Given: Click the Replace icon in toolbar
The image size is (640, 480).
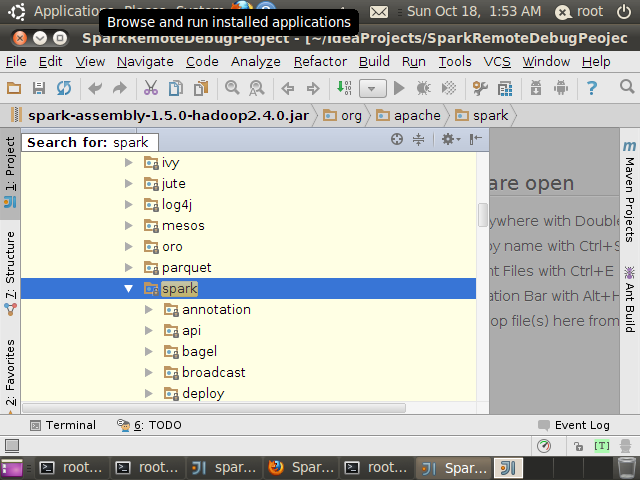Looking at the screenshot, I should 257,88.
